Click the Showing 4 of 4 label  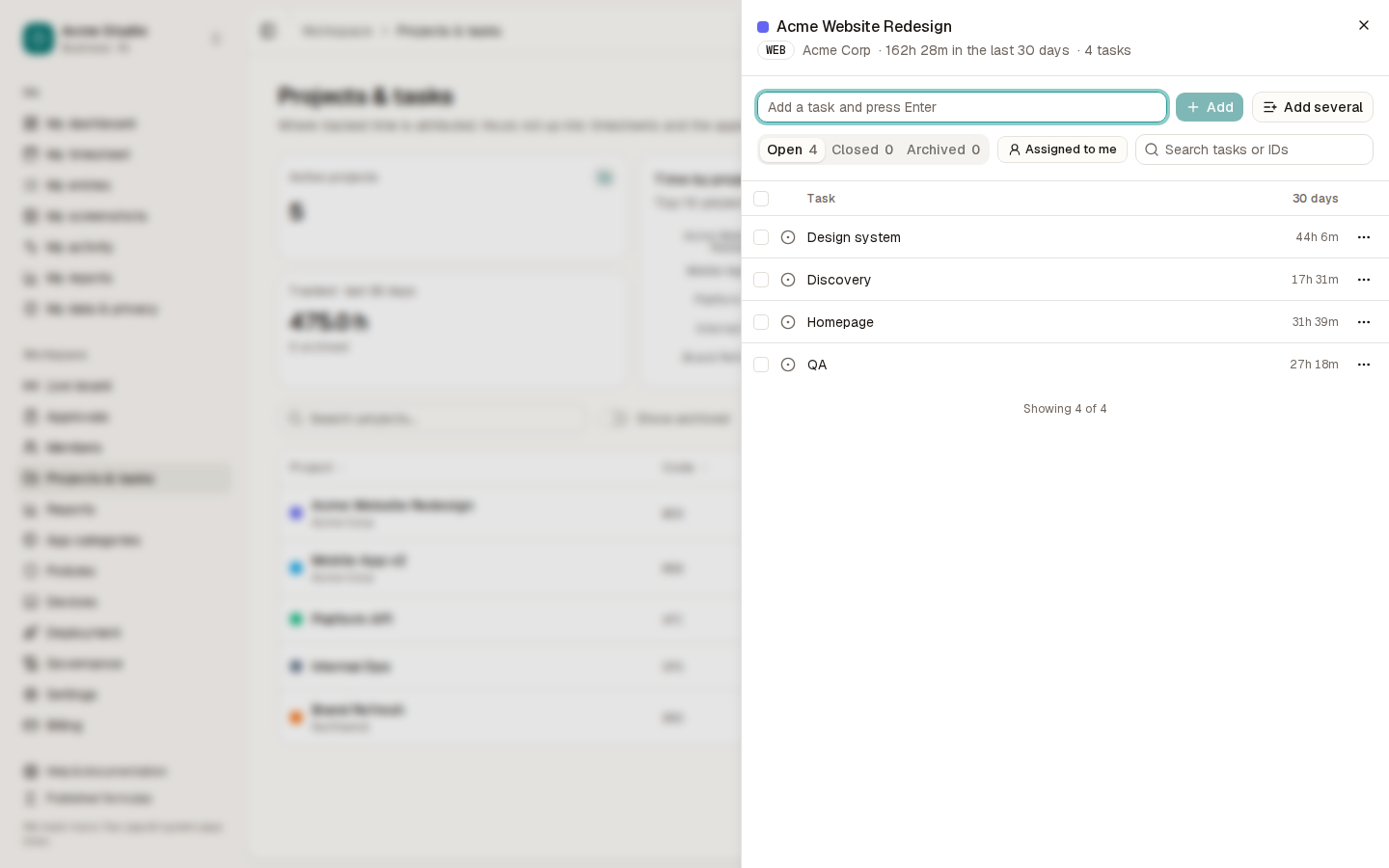point(1065,409)
